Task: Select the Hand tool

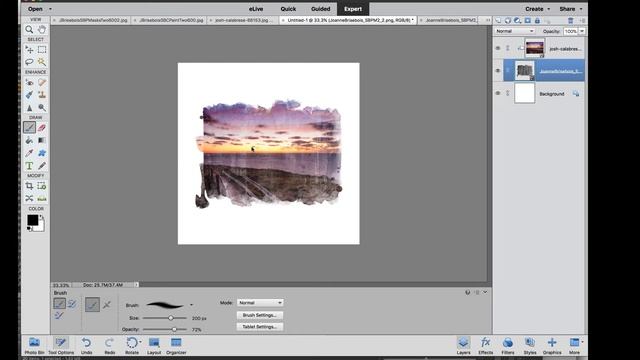Action: pyautogui.click(x=42, y=29)
